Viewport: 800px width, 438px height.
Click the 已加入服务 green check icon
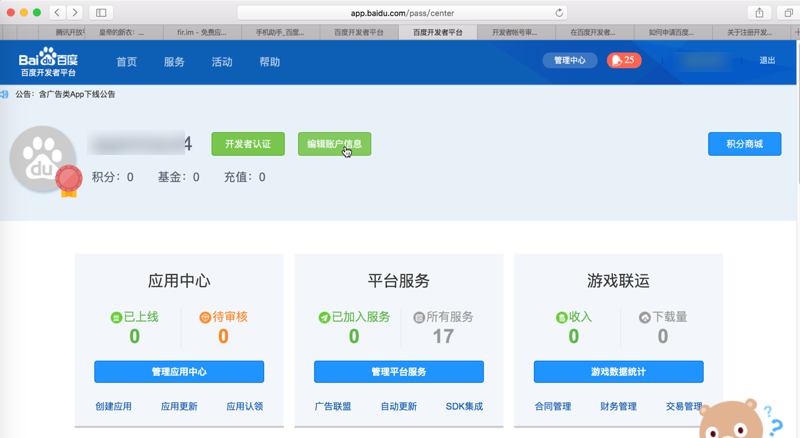[324, 318]
